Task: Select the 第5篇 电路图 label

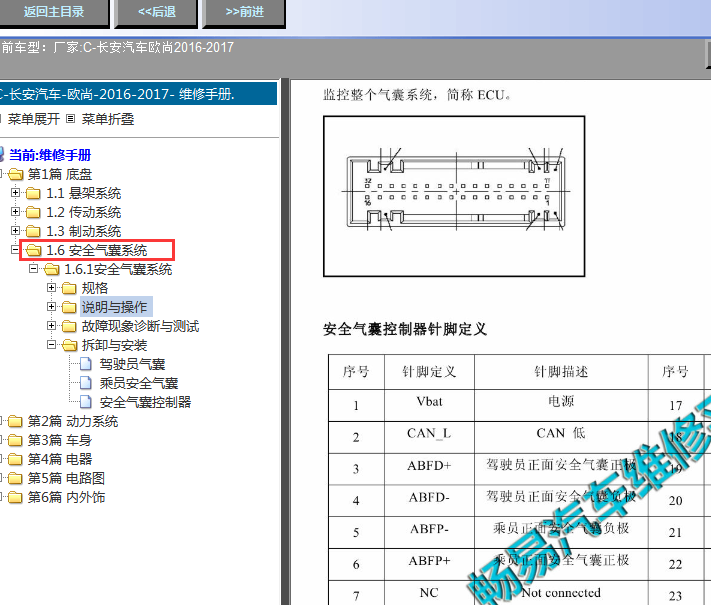Action: point(66,478)
